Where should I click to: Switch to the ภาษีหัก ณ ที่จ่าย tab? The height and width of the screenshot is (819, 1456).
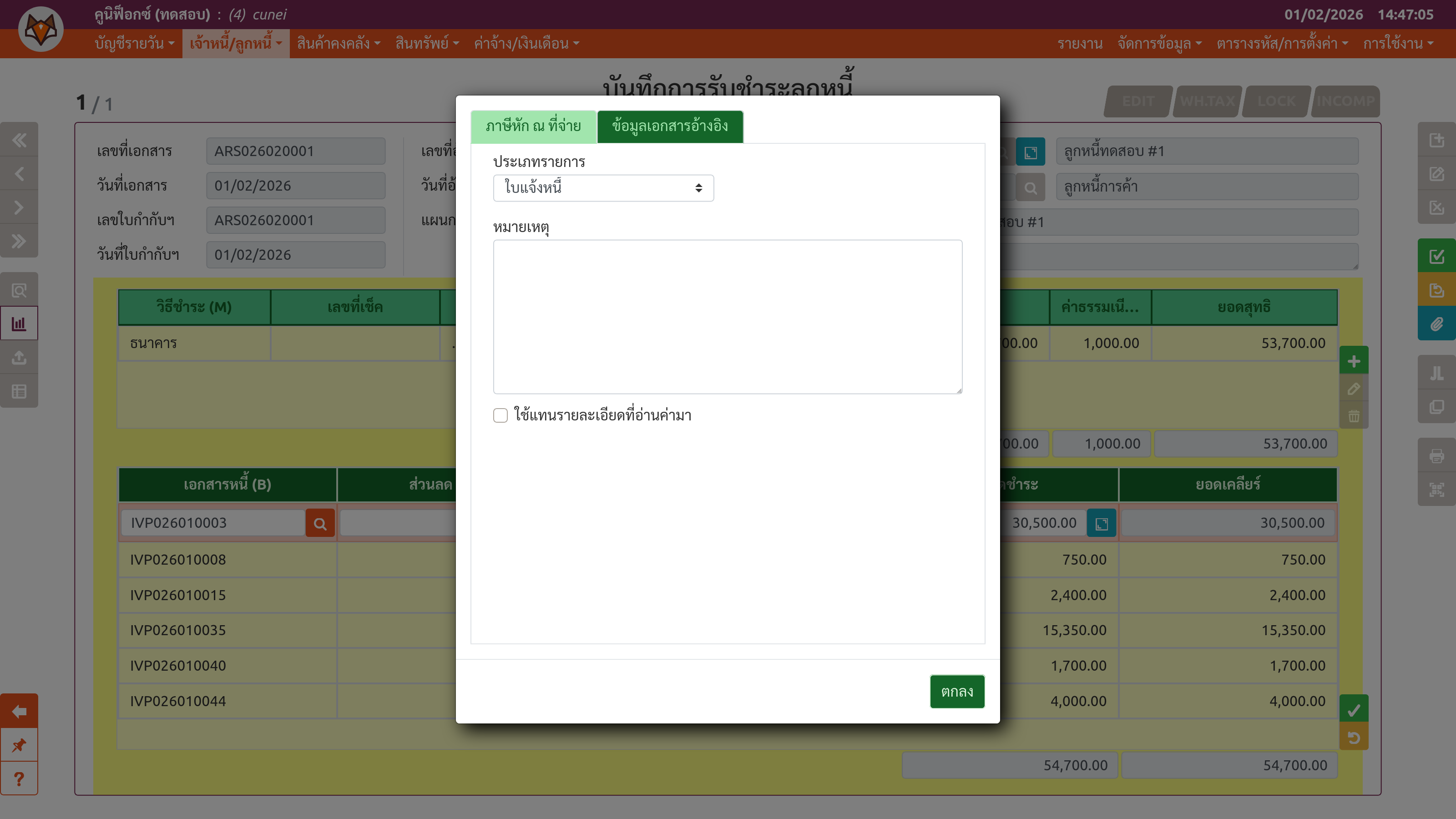(x=533, y=126)
